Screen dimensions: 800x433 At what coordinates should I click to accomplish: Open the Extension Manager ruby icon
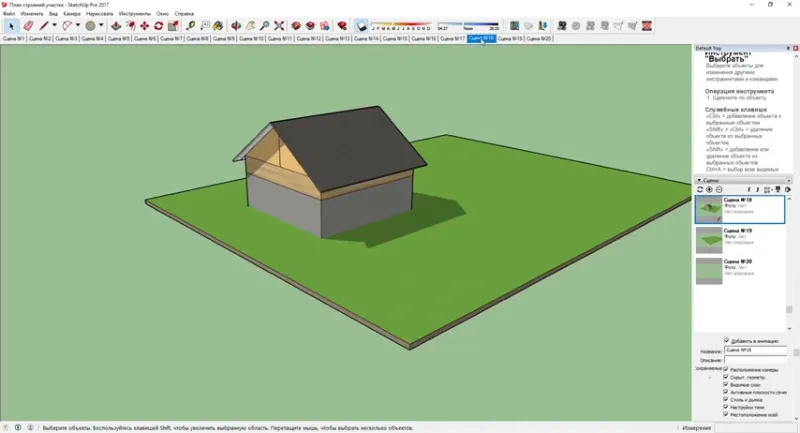[342, 26]
